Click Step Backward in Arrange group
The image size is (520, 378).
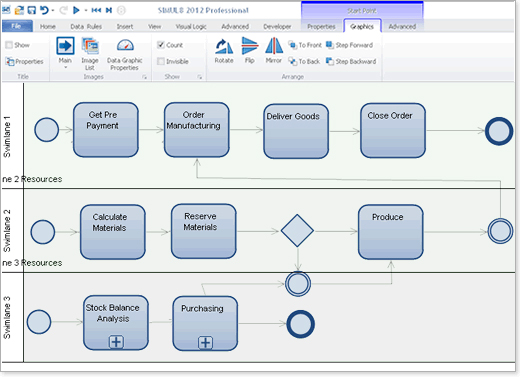point(351,61)
